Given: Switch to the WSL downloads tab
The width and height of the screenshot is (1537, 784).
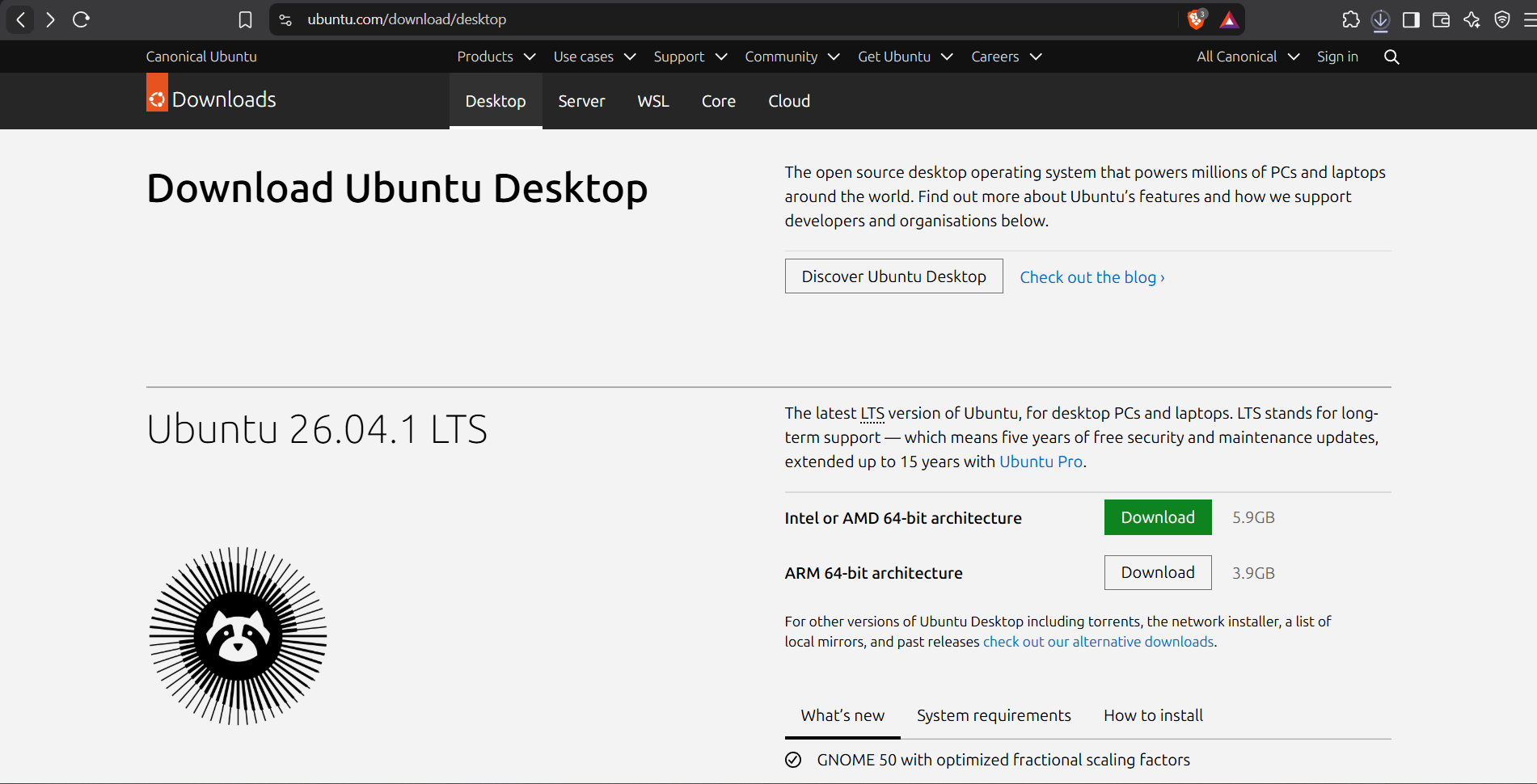Looking at the screenshot, I should coord(653,101).
